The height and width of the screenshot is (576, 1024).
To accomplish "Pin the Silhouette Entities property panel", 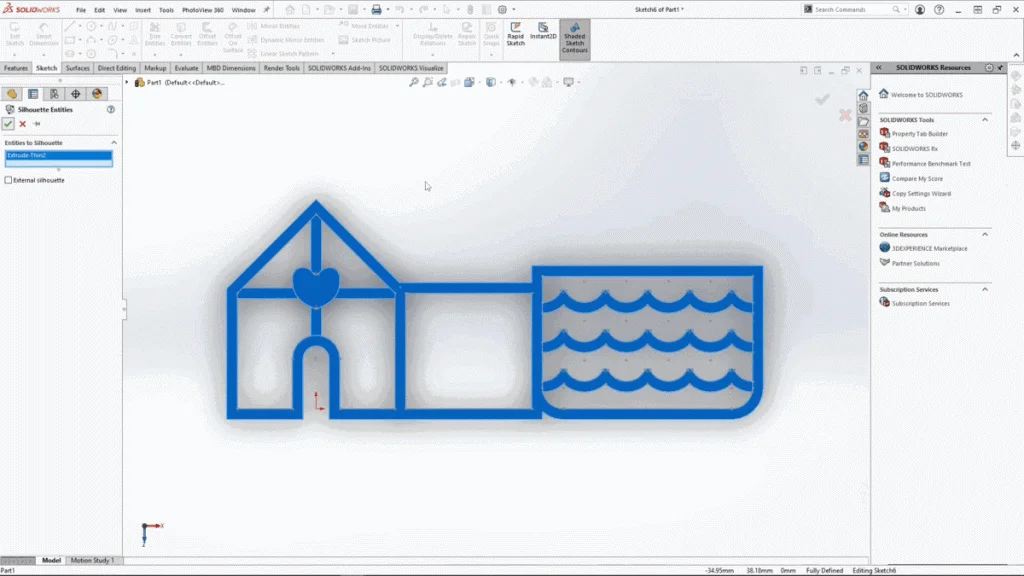I will coord(37,123).
